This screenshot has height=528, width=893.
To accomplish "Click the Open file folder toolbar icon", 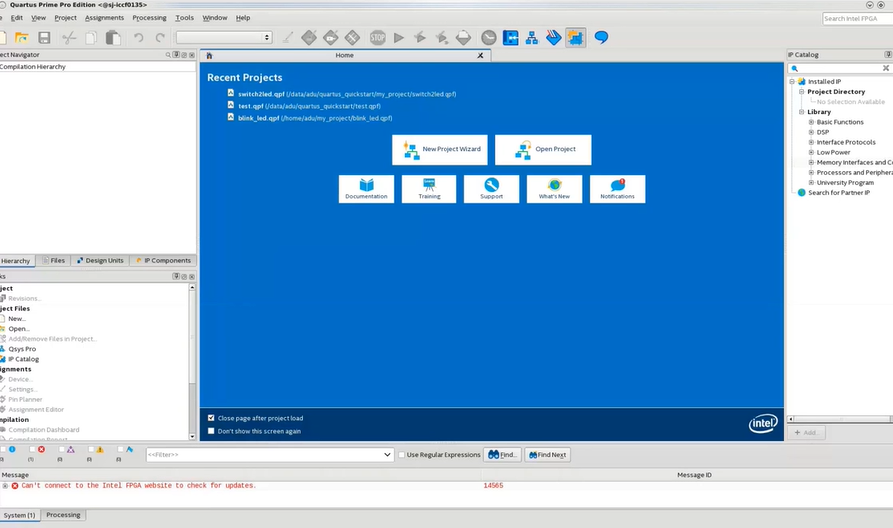I will (x=22, y=38).
